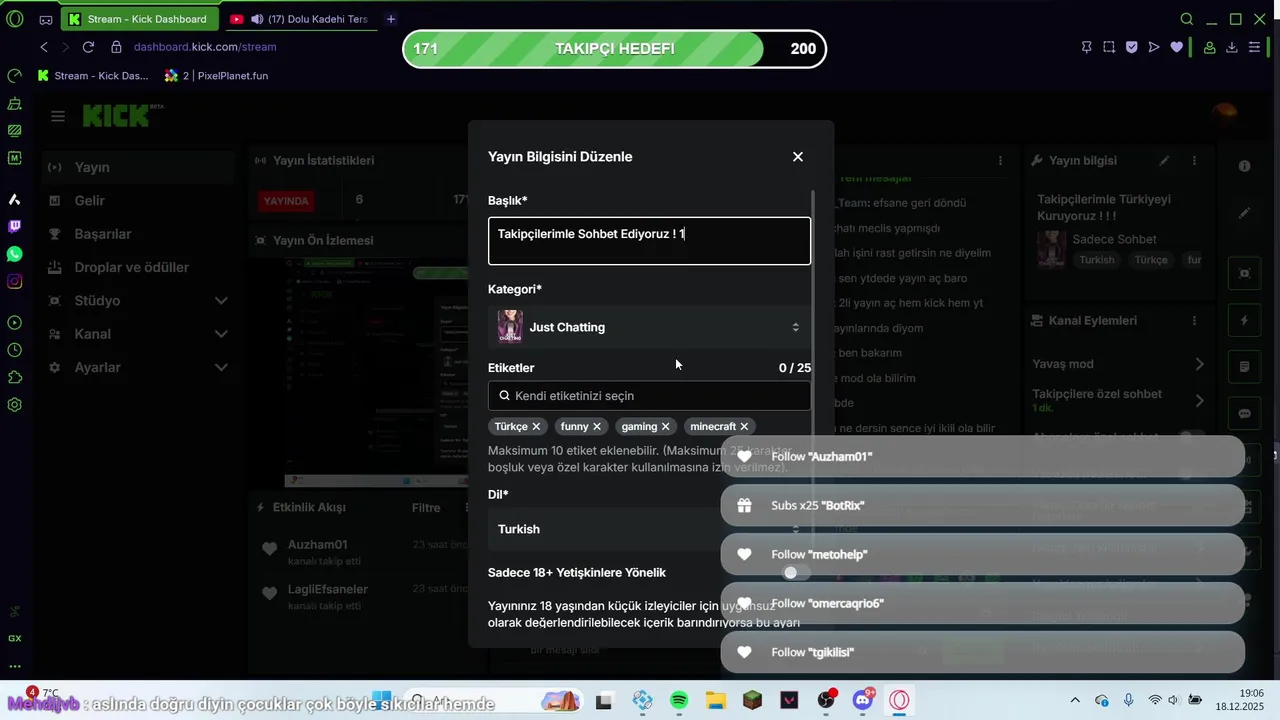The width and height of the screenshot is (1280, 720).
Task: Open the PixelPlanet.fun bookmark
Action: click(x=217, y=75)
